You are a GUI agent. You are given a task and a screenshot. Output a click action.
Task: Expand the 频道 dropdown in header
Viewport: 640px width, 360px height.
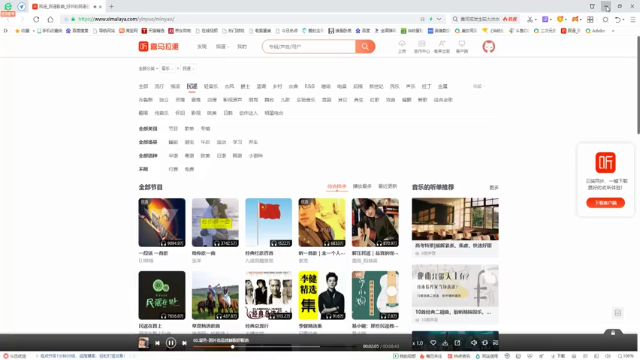222,47
